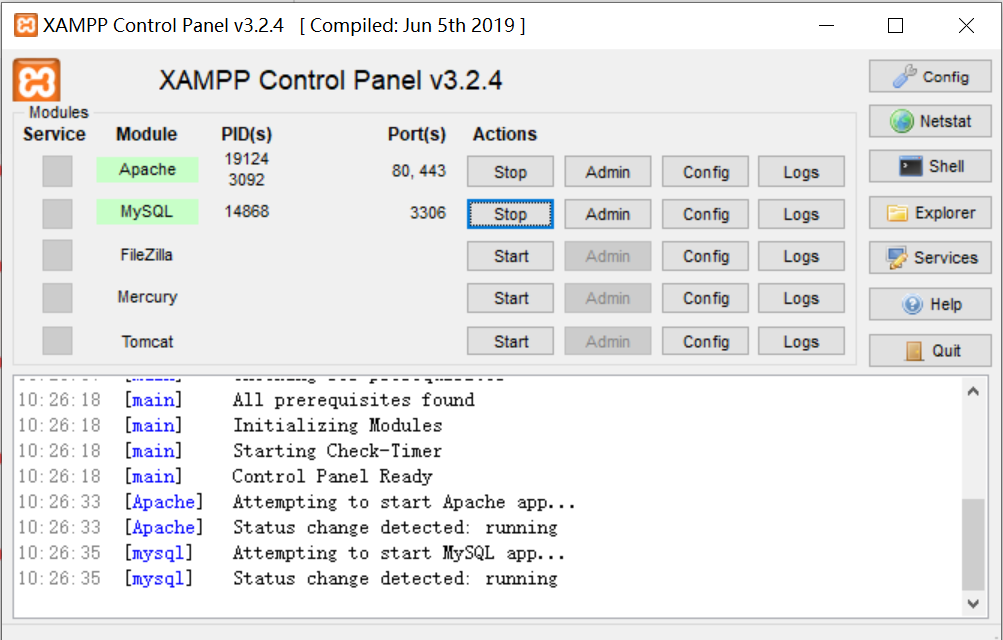
Task: Open Tomcat Config menu
Action: click(706, 341)
